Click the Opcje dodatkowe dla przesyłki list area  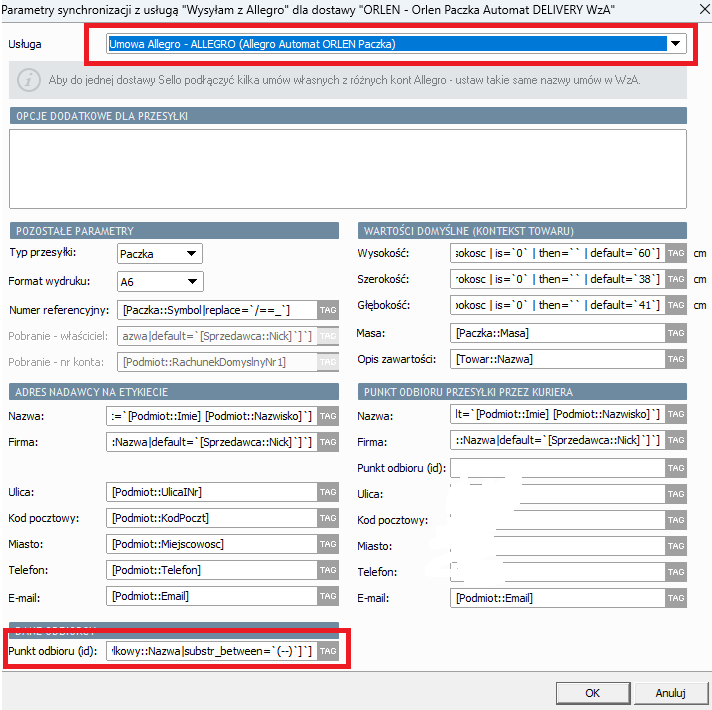[x=348, y=169]
